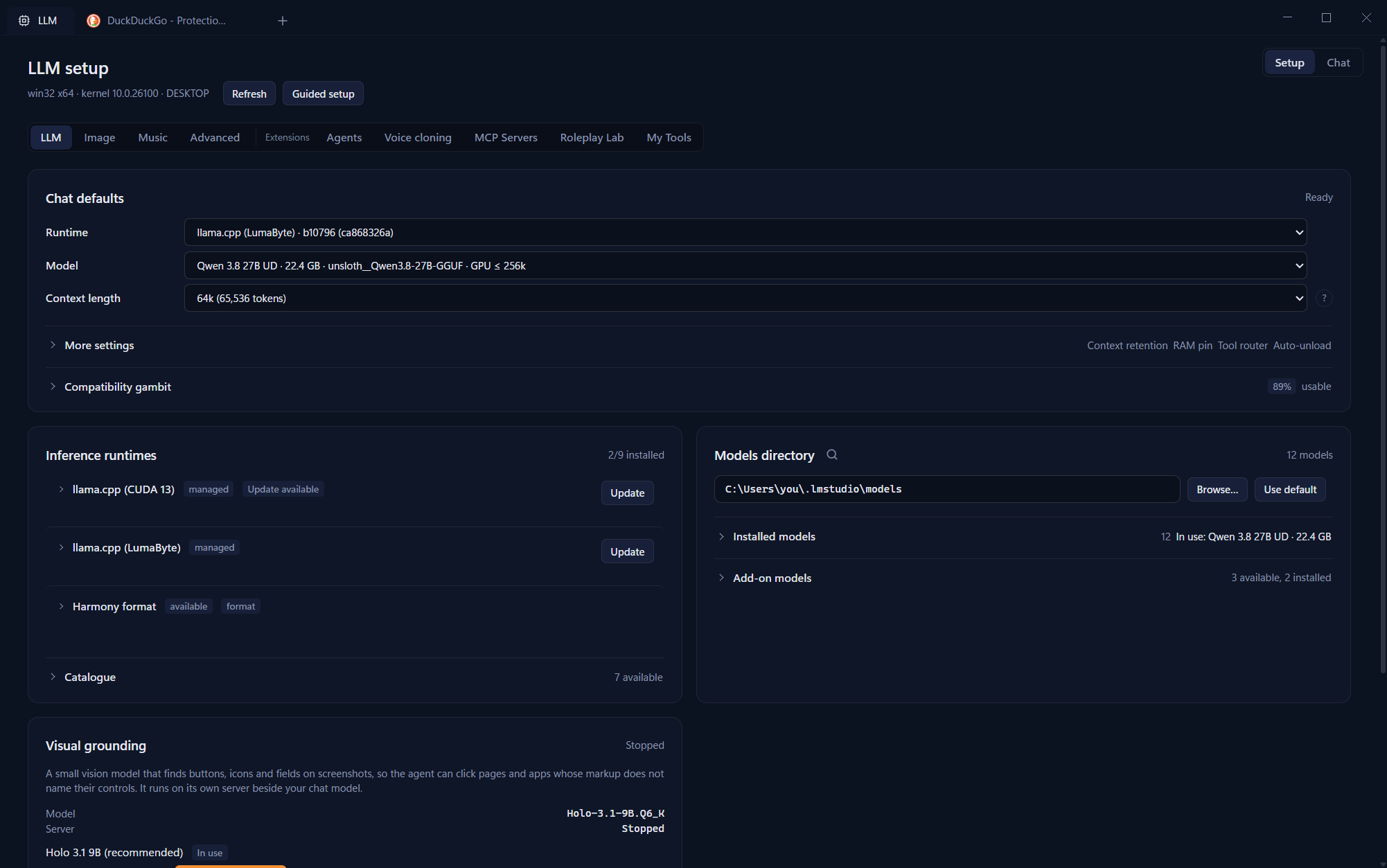
Task: Open the Agents tab
Action: tap(344, 138)
